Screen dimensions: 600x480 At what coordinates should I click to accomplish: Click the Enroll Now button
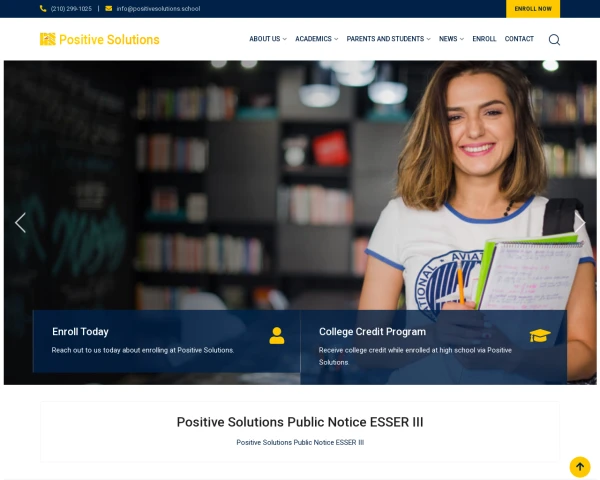pyautogui.click(x=533, y=9)
